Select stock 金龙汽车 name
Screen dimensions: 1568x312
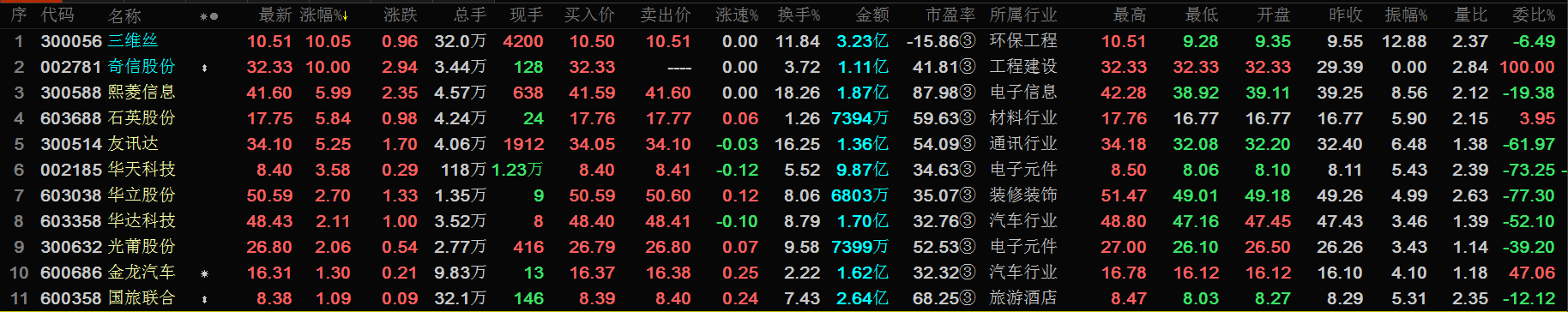(142, 272)
